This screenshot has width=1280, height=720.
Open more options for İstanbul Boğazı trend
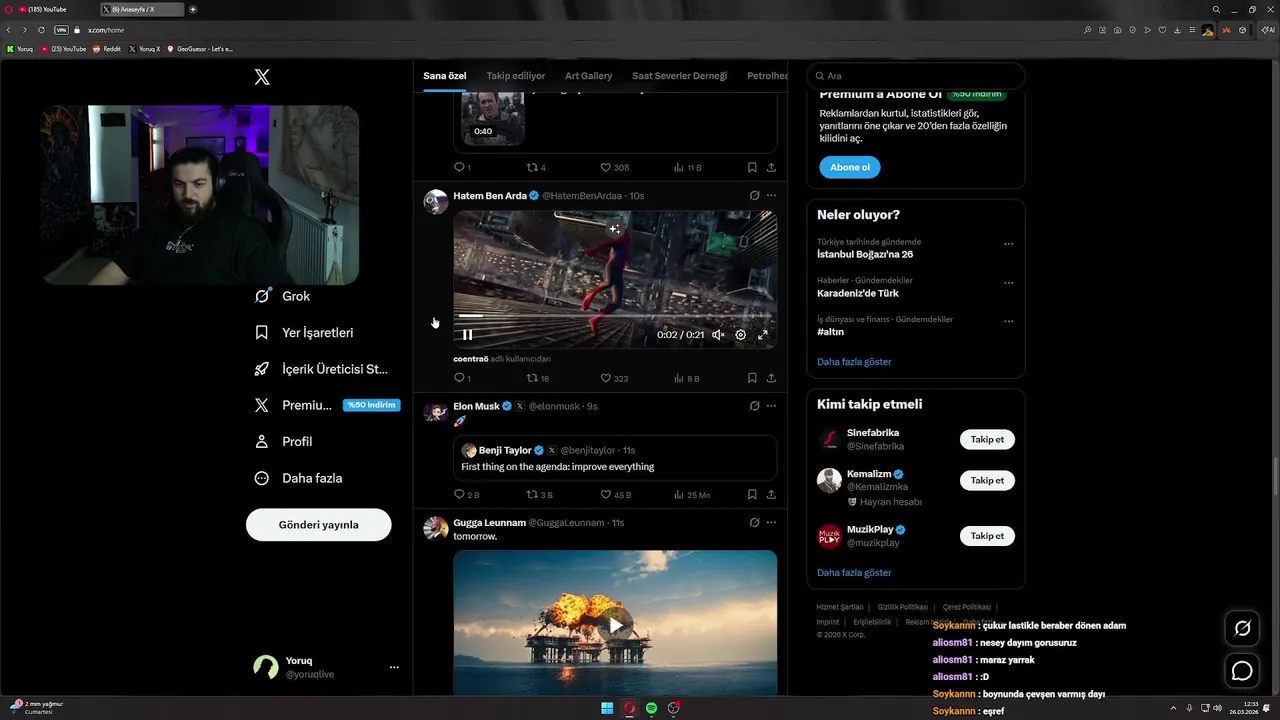[1008, 244]
